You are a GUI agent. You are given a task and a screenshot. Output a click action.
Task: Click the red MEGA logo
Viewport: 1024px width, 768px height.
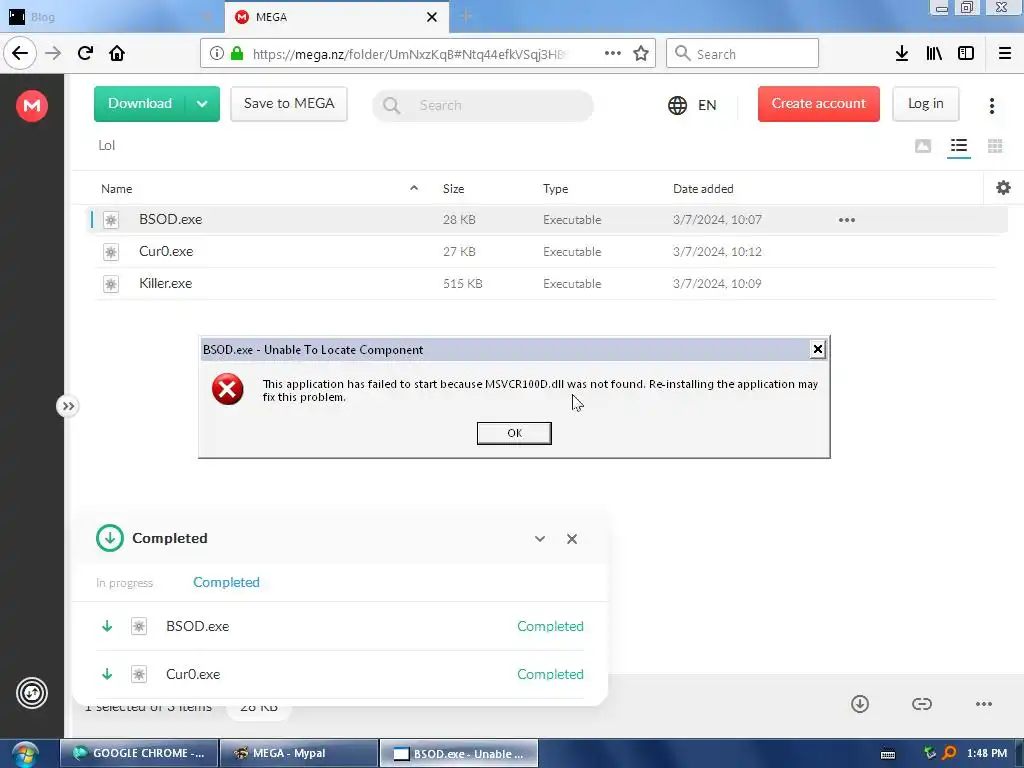(x=32, y=105)
